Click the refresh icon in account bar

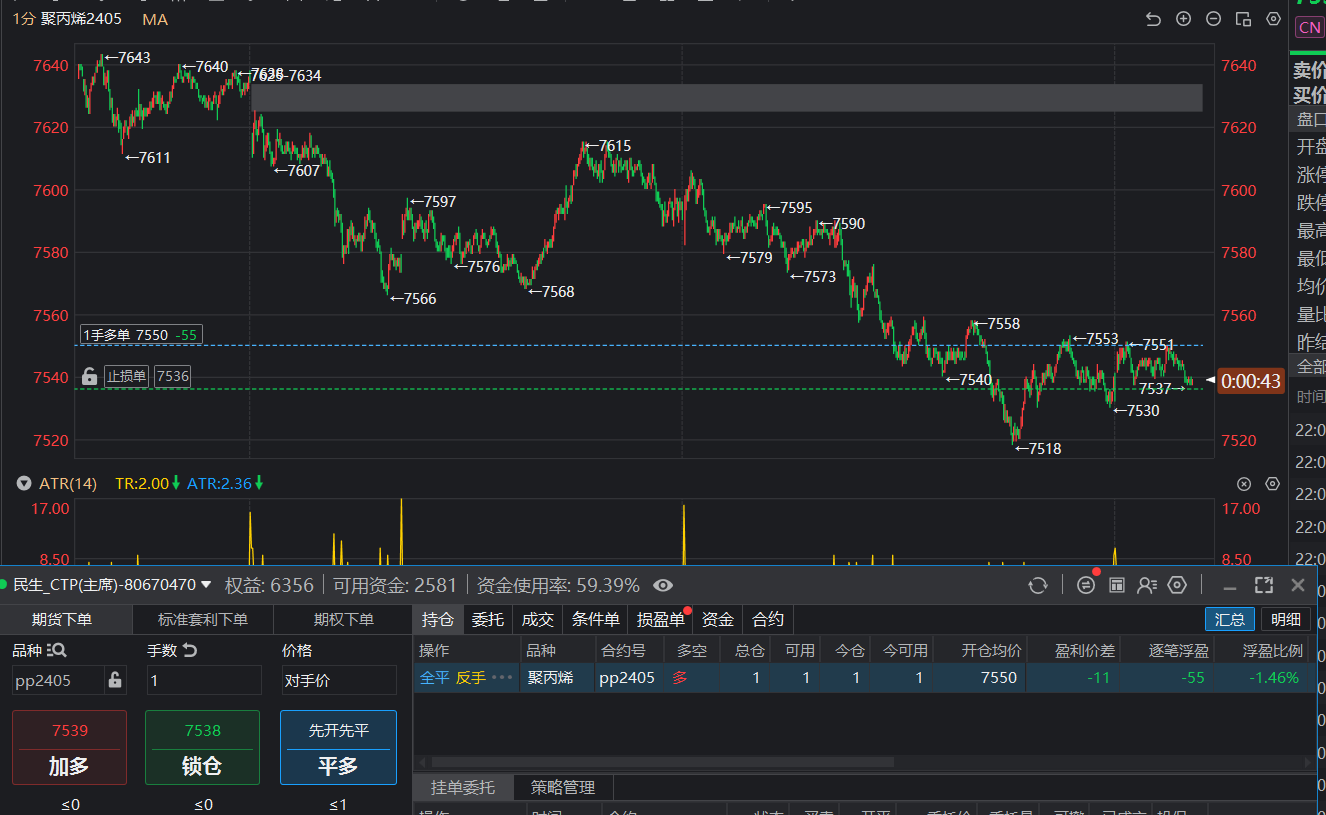(1038, 585)
